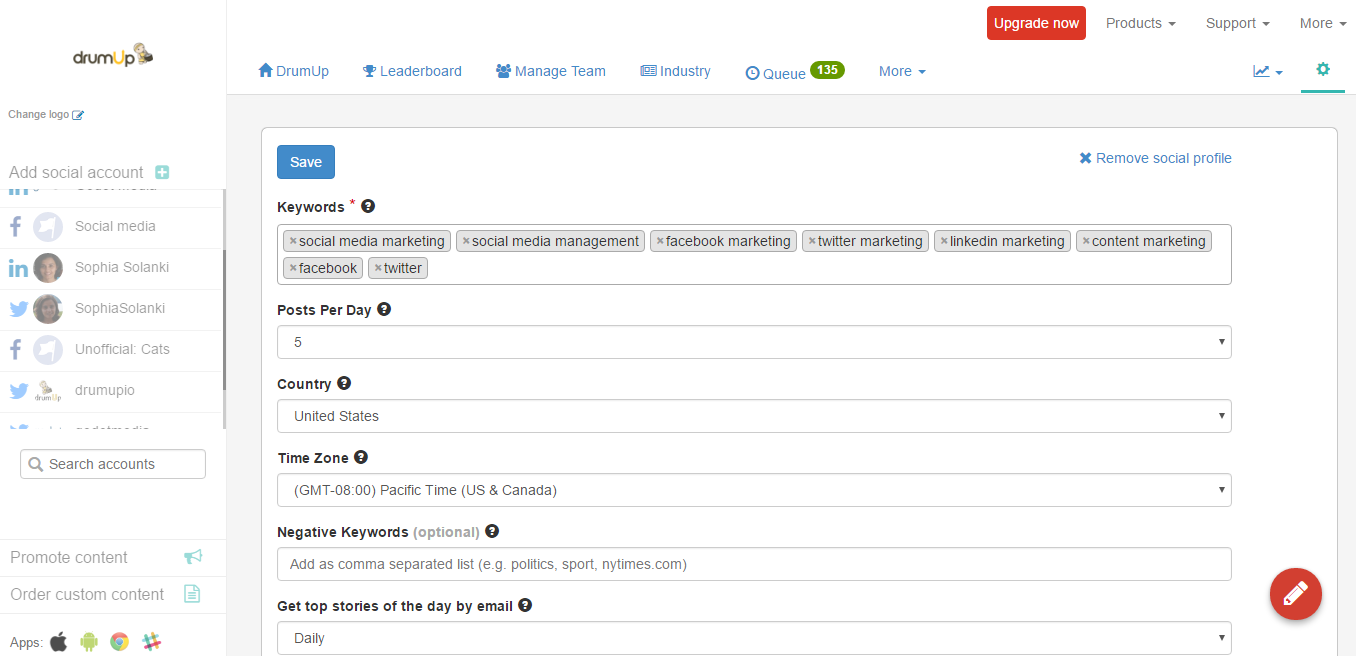Screen dimensions: 1356x656
Task: Click the red pencil compose button
Action: pyautogui.click(x=1296, y=594)
